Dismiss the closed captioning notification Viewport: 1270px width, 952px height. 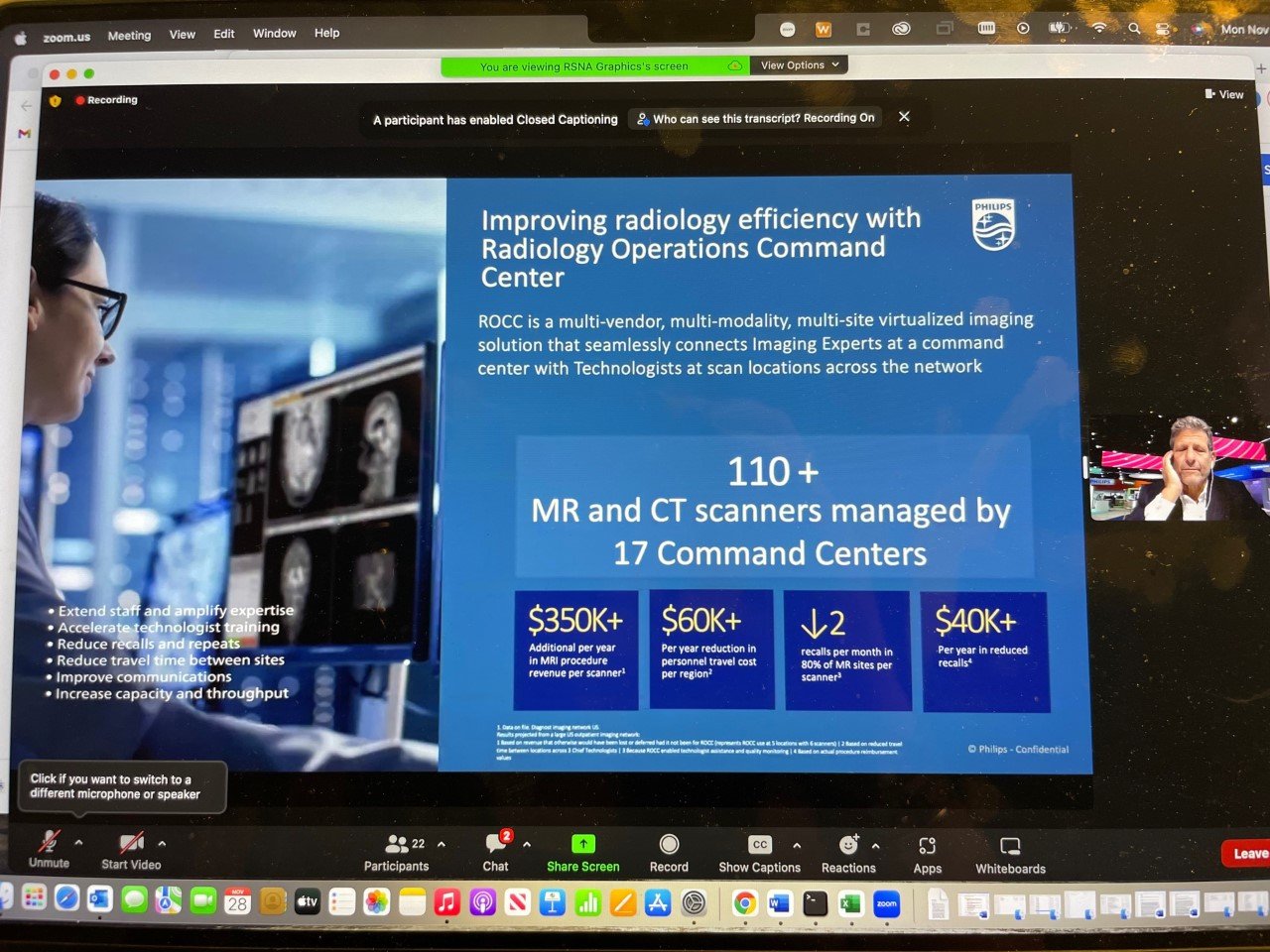pyautogui.click(x=904, y=117)
